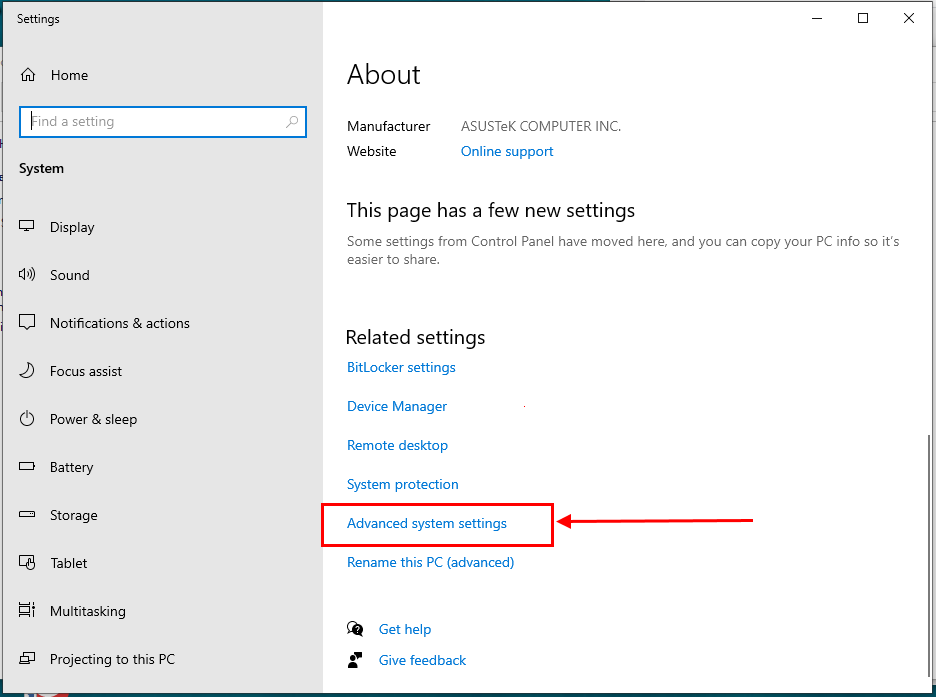Click the Storage drive icon

coord(27,514)
